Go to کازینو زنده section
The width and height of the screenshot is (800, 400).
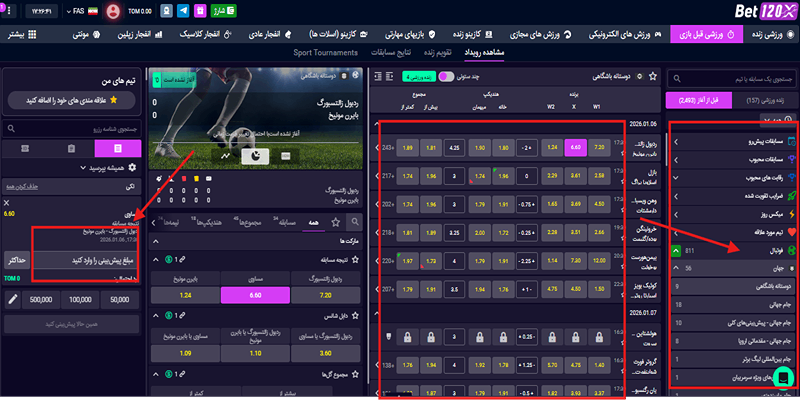[x=472, y=35]
